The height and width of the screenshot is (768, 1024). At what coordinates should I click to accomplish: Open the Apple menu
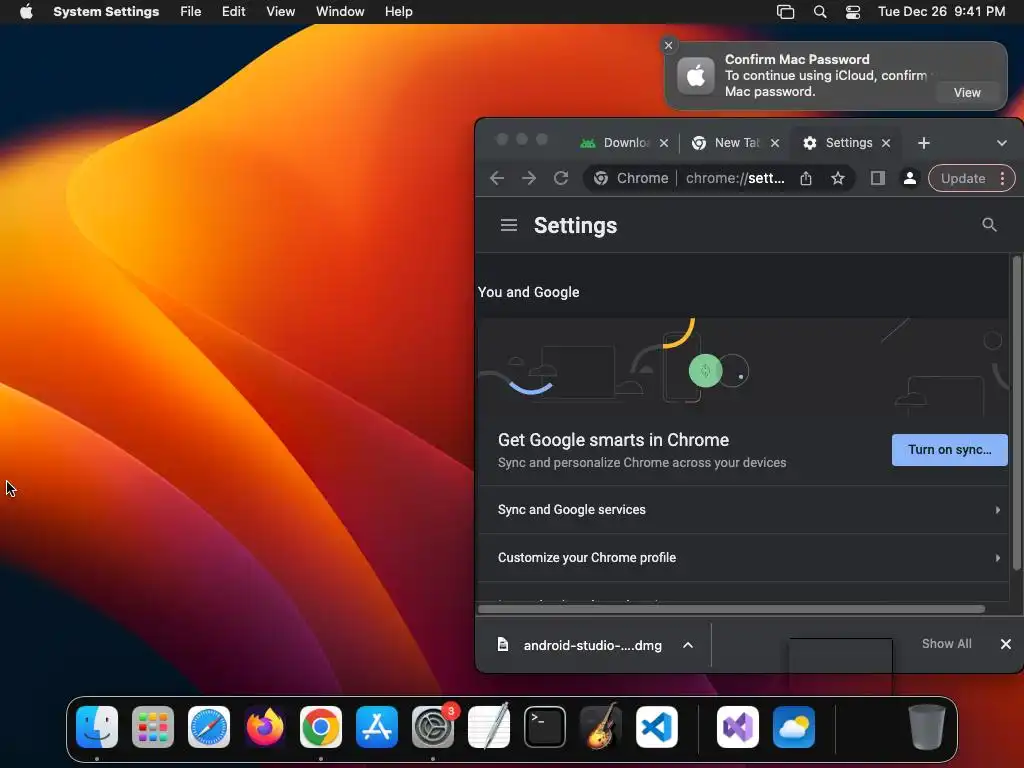click(26, 12)
